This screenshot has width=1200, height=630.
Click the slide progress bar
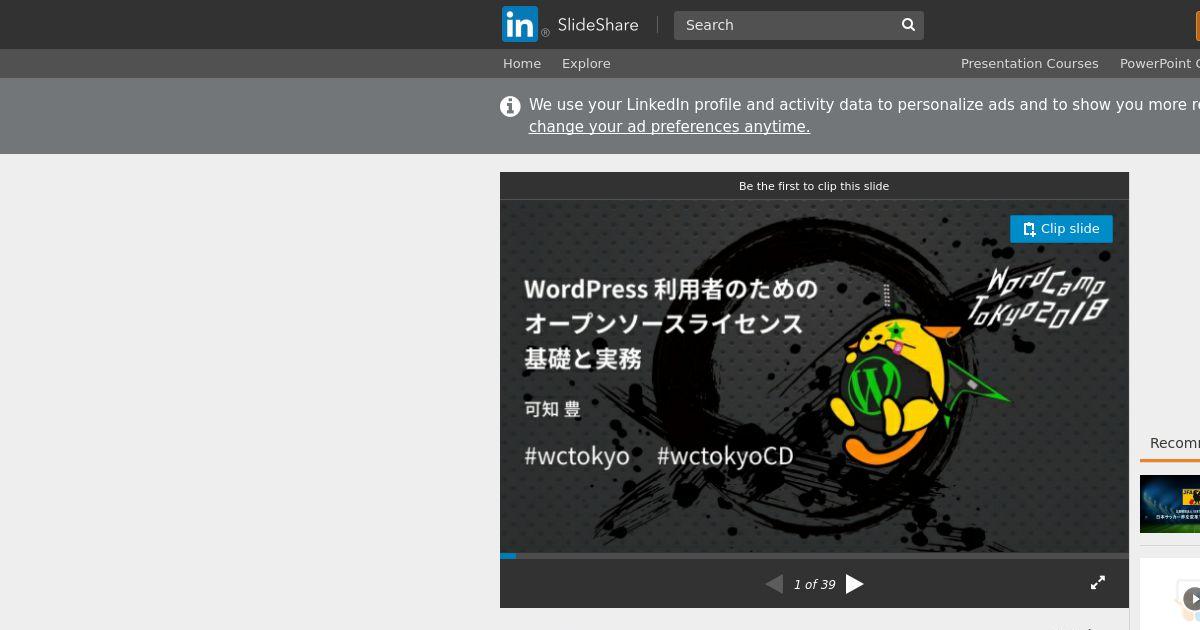click(814, 555)
